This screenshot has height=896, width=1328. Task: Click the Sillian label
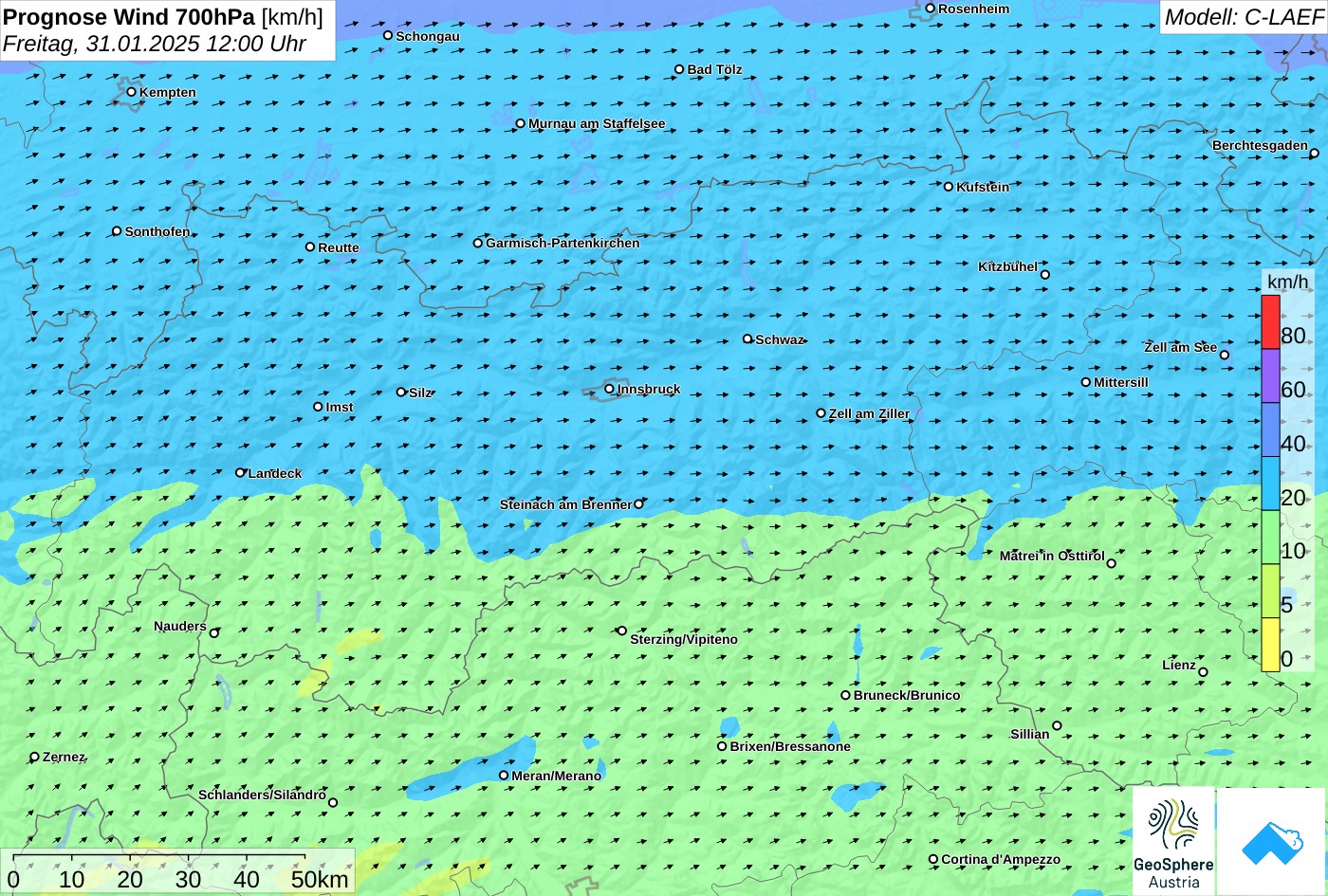tap(1030, 734)
